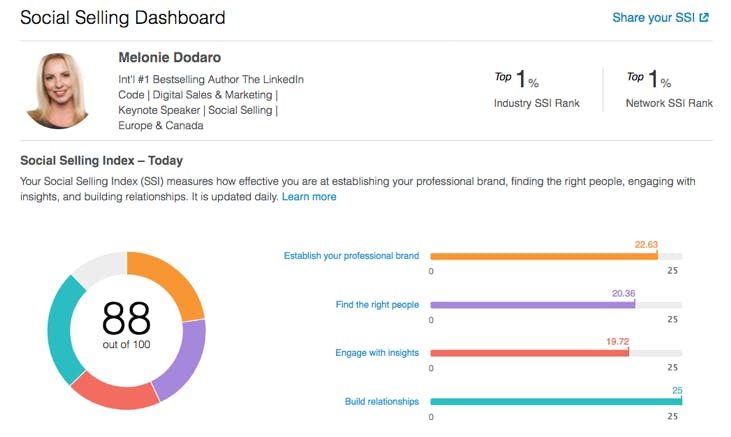Viewport: 731px width, 437px height.
Task: Click the teal Build relationships bar
Action: pos(556,402)
